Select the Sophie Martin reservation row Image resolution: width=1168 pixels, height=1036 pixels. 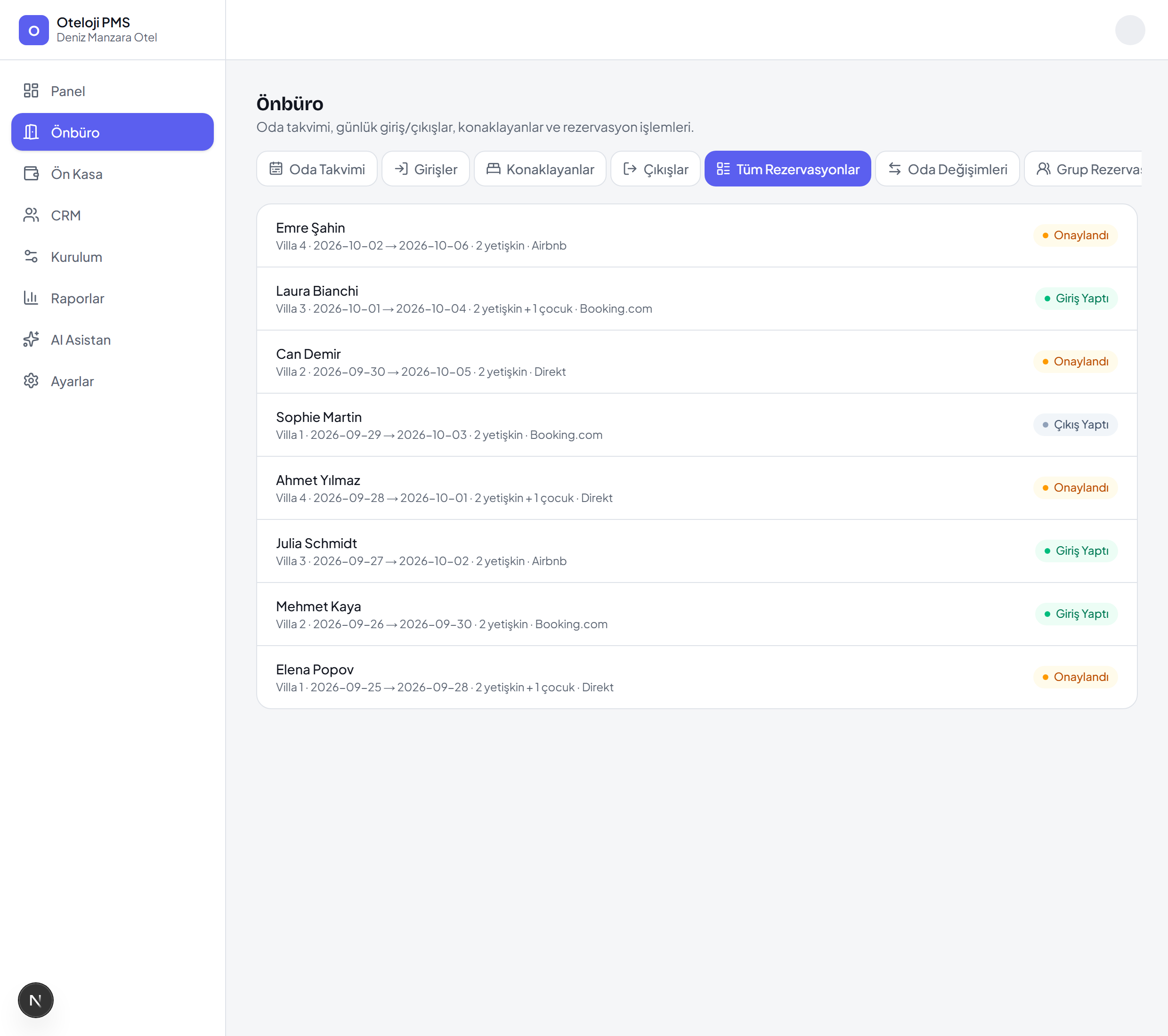pos(697,425)
